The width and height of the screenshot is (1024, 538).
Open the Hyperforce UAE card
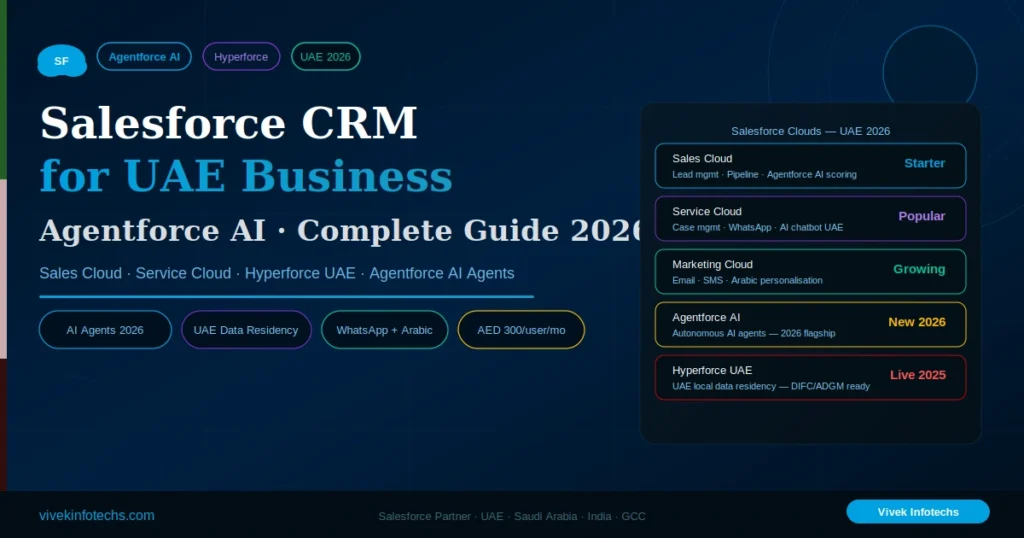click(x=810, y=377)
